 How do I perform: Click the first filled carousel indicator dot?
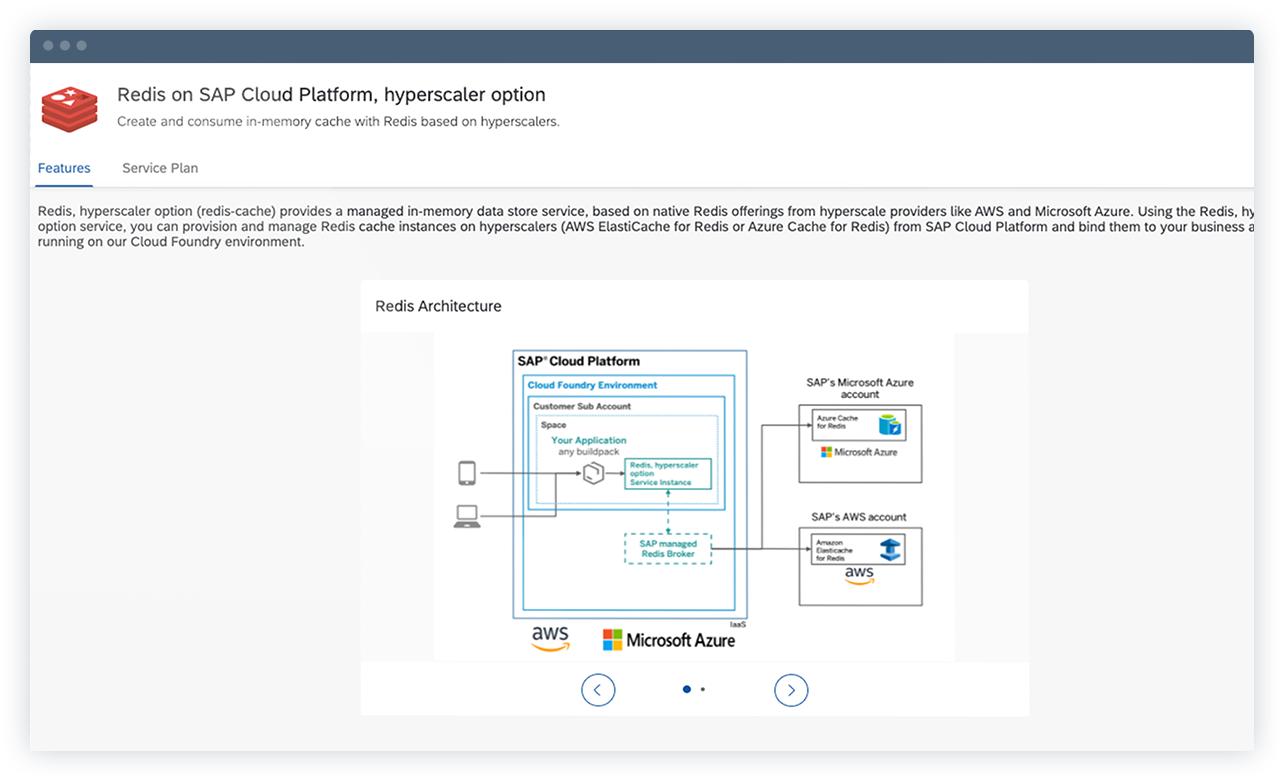click(687, 689)
